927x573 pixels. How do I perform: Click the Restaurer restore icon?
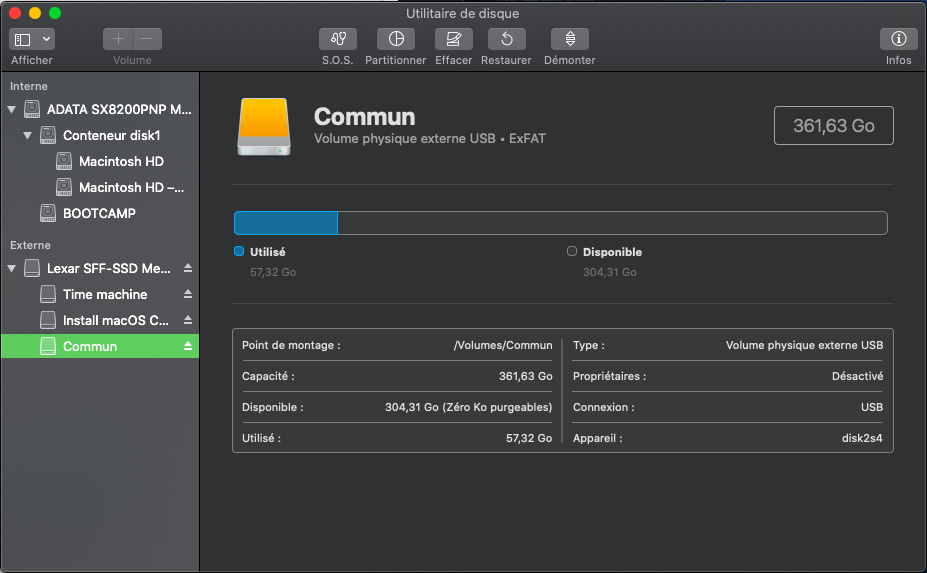(x=506, y=39)
